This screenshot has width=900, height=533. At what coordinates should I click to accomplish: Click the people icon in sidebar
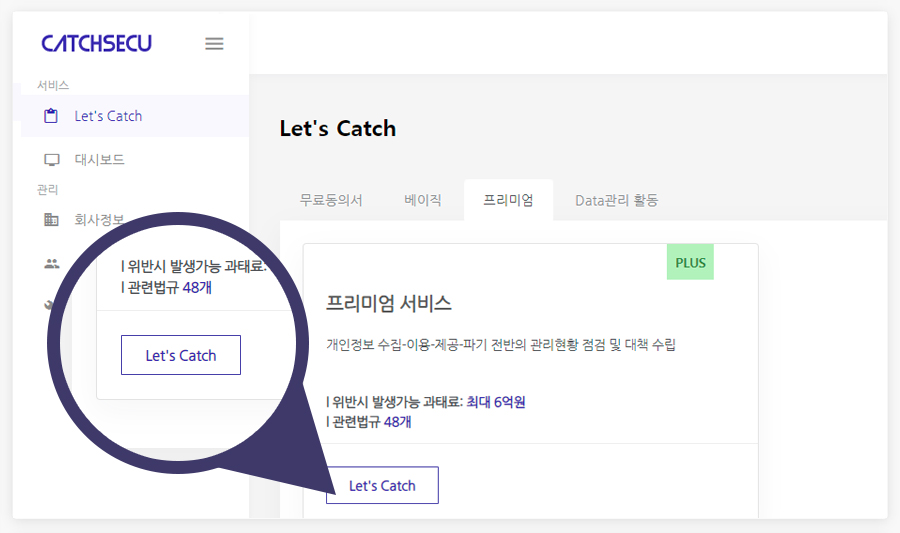(x=52, y=264)
